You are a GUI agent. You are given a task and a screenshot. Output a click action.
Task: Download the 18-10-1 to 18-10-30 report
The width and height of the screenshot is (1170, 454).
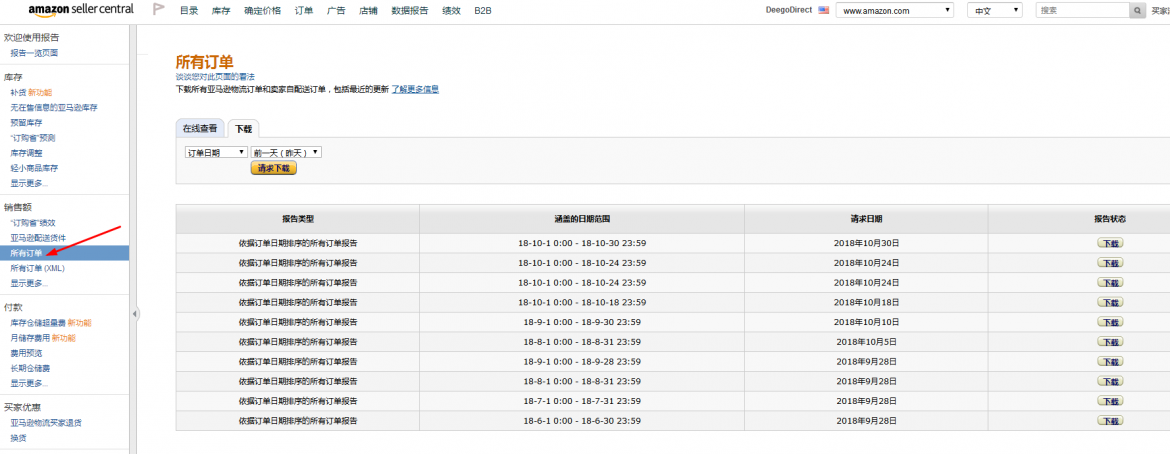pyautogui.click(x=1109, y=243)
